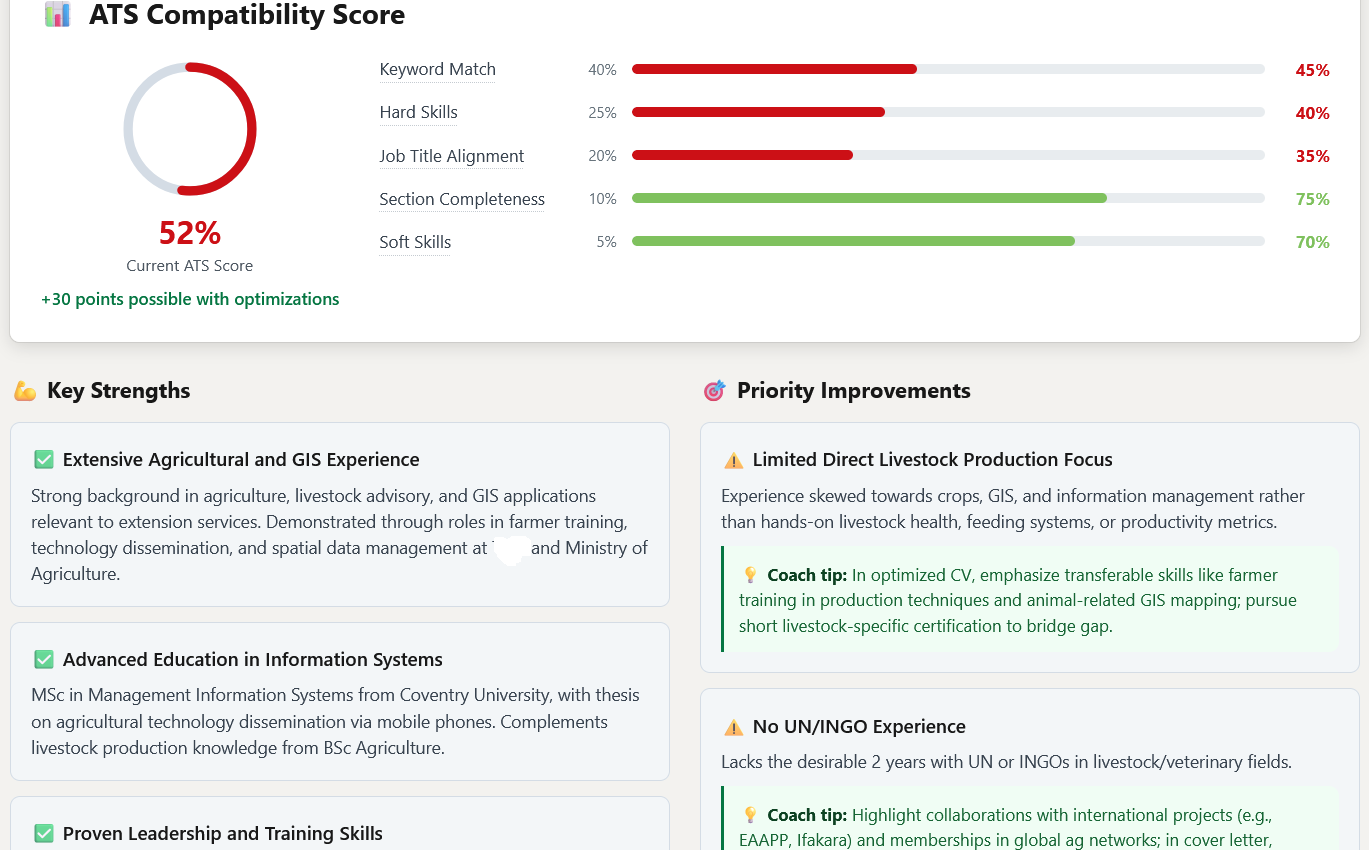Click the Hard Skills link
The width and height of the screenshot is (1369, 850).
[x=418, y=112]
